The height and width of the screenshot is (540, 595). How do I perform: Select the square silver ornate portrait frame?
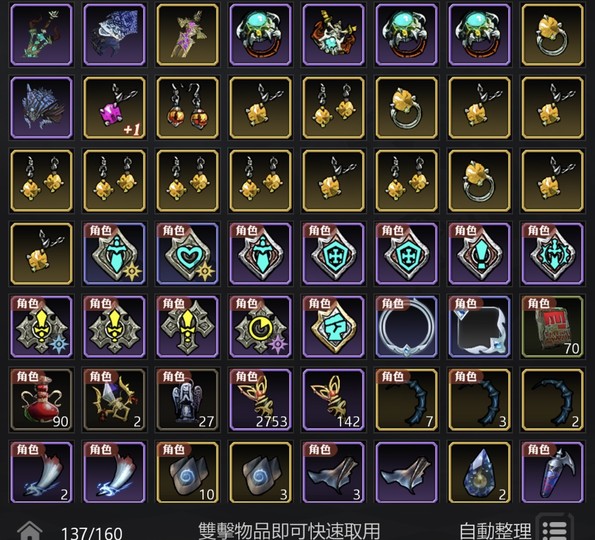click(x=480, y=327)
